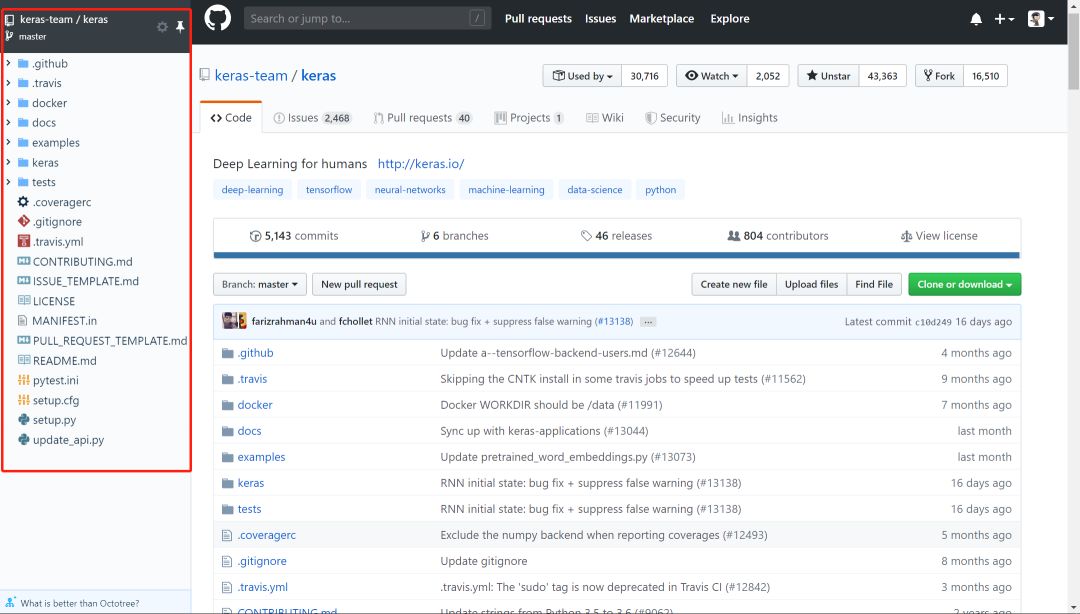Click View license link

pyautogui.click(x=939, y=236)
